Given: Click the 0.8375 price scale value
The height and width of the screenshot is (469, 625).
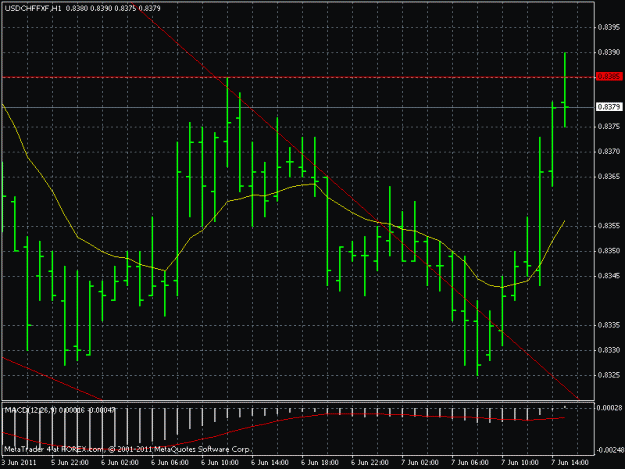Looking at the screenshot, I should tap(609, 126).
